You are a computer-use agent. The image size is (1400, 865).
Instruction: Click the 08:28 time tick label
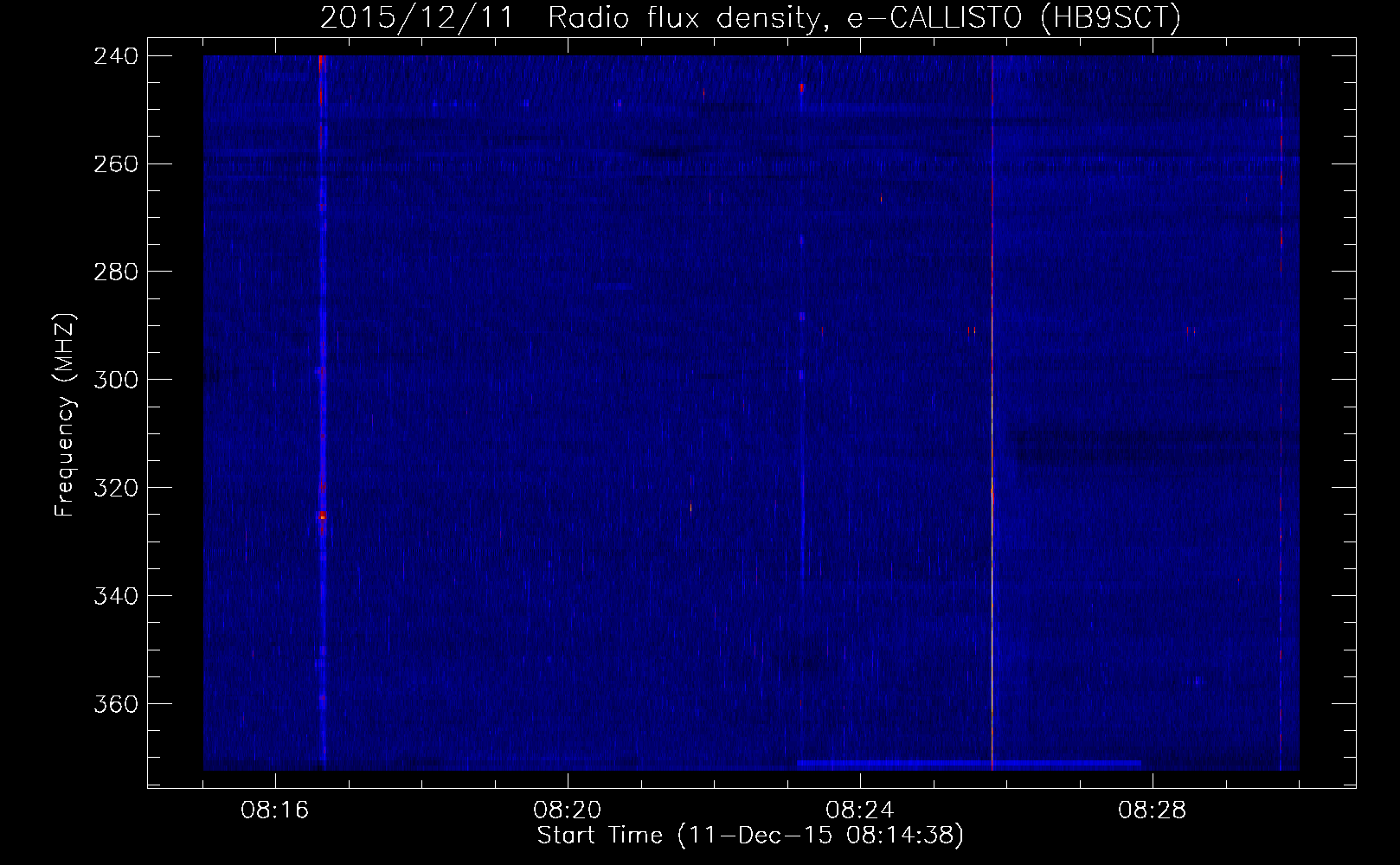click(1153, 811)
